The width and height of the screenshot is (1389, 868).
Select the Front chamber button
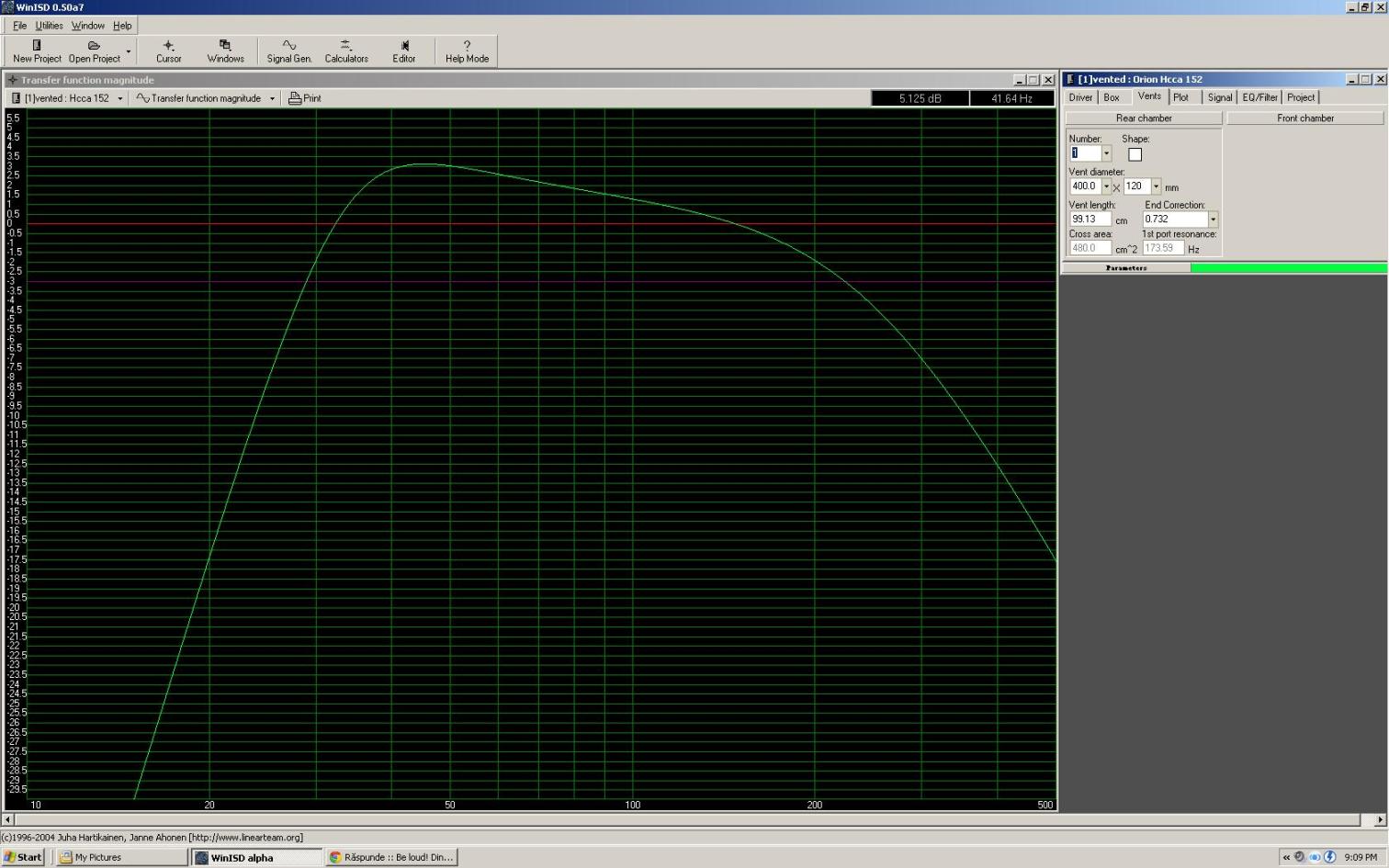(x=1304, y=118)
